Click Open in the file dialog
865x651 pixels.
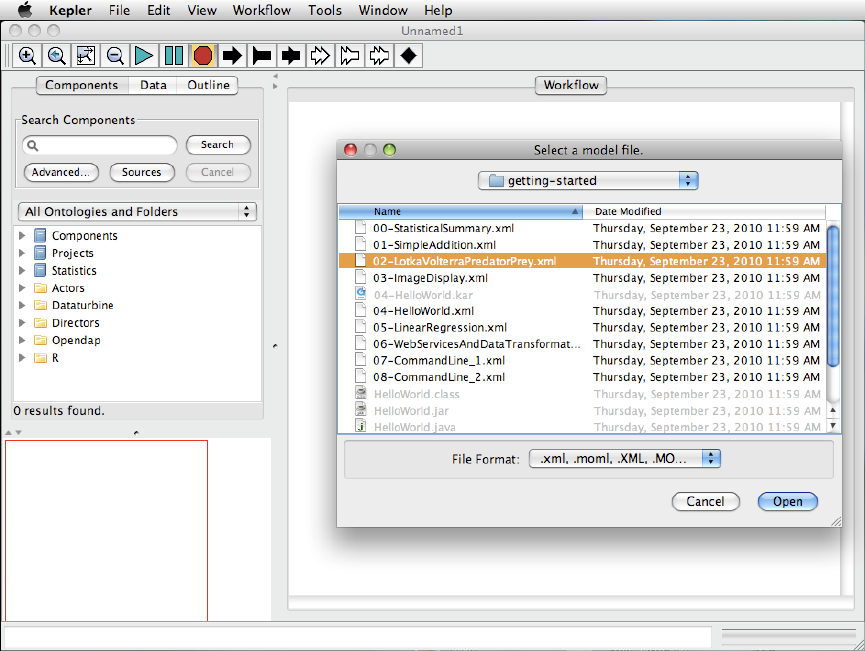coord(787,501)
